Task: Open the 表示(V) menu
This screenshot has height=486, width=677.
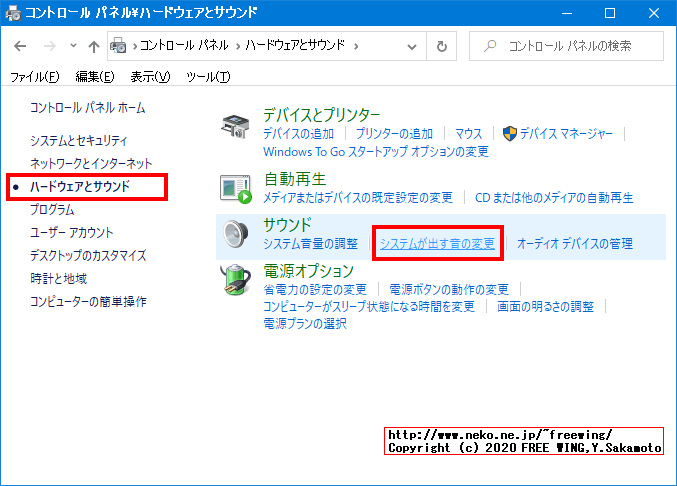Action: tap(150, 77)
